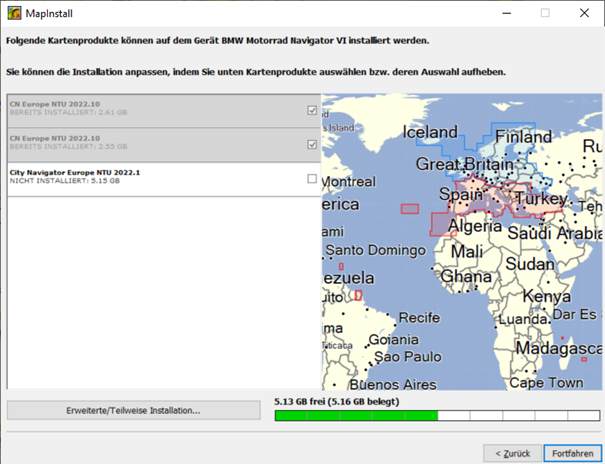
Task: Uncheck the first CN Europe NTU 2022.10 checkbox
Action: point(312,110)
